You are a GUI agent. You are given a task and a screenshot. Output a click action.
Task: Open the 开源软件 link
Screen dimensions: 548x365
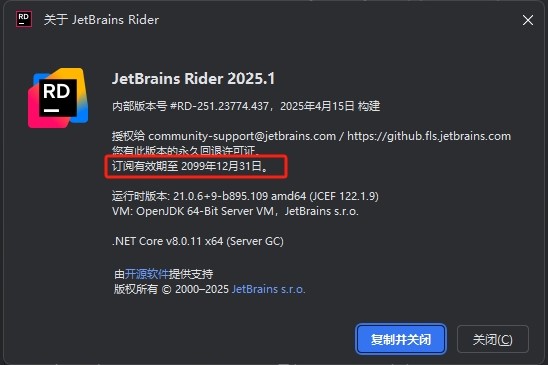click(147, 274)
